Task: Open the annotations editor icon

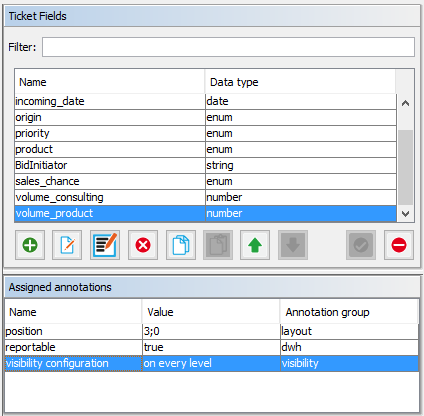Action: point(105,245)
